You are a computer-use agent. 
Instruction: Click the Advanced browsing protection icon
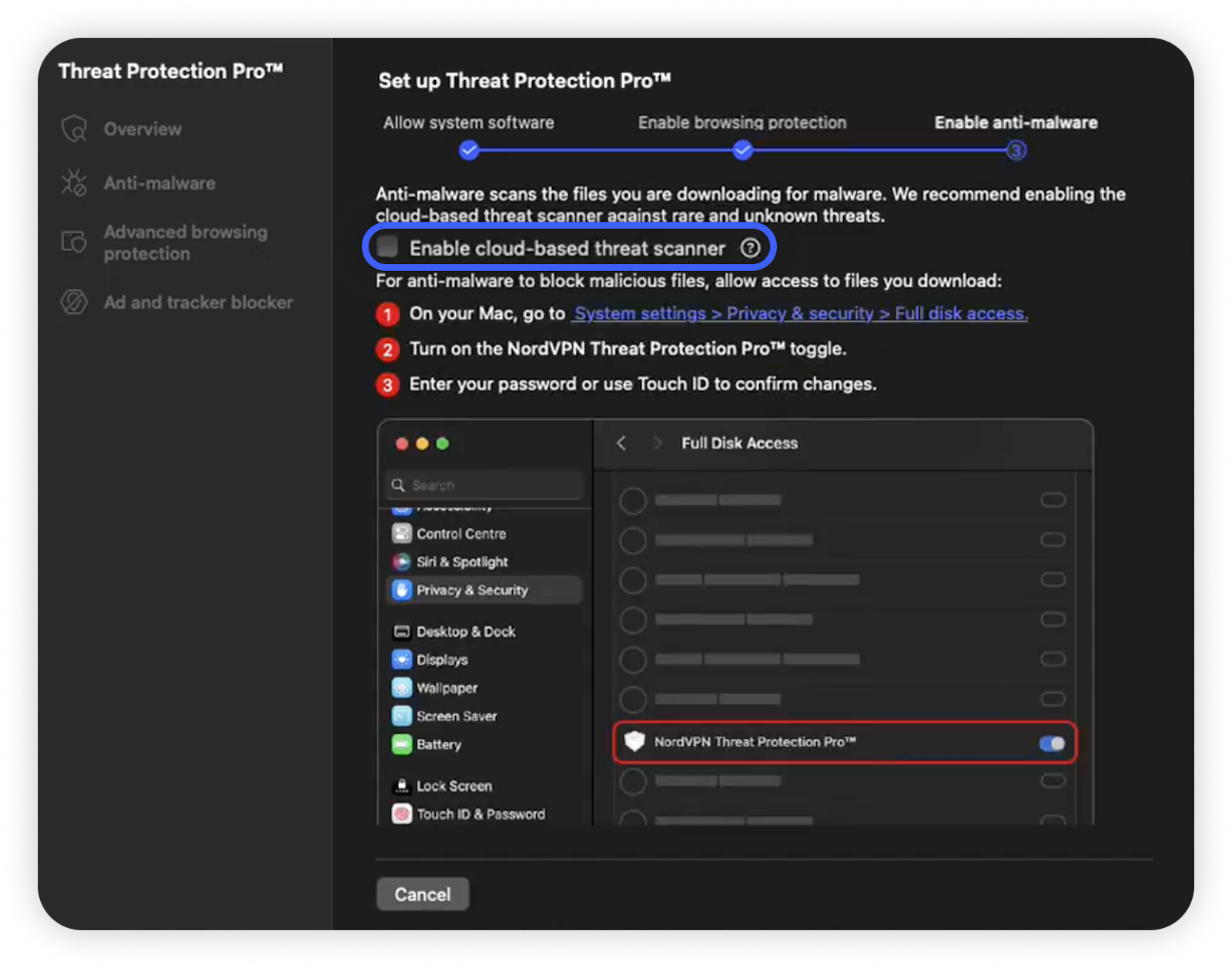74,243
